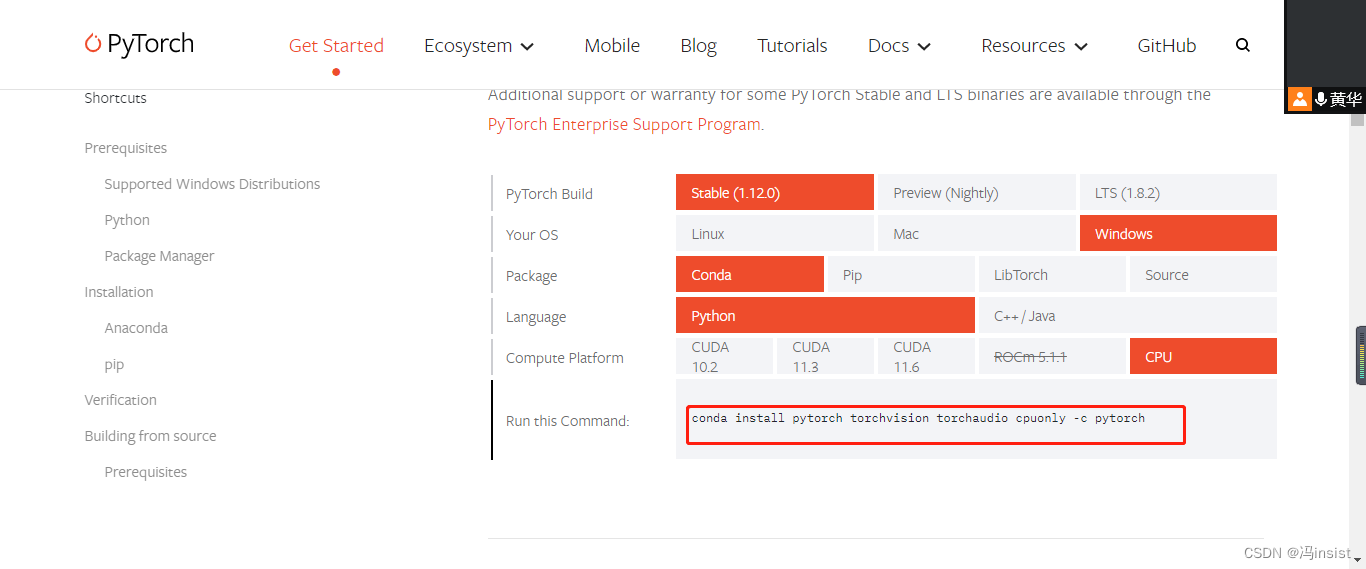
Task: Click the conda install command text
Action: pos(918,418)
